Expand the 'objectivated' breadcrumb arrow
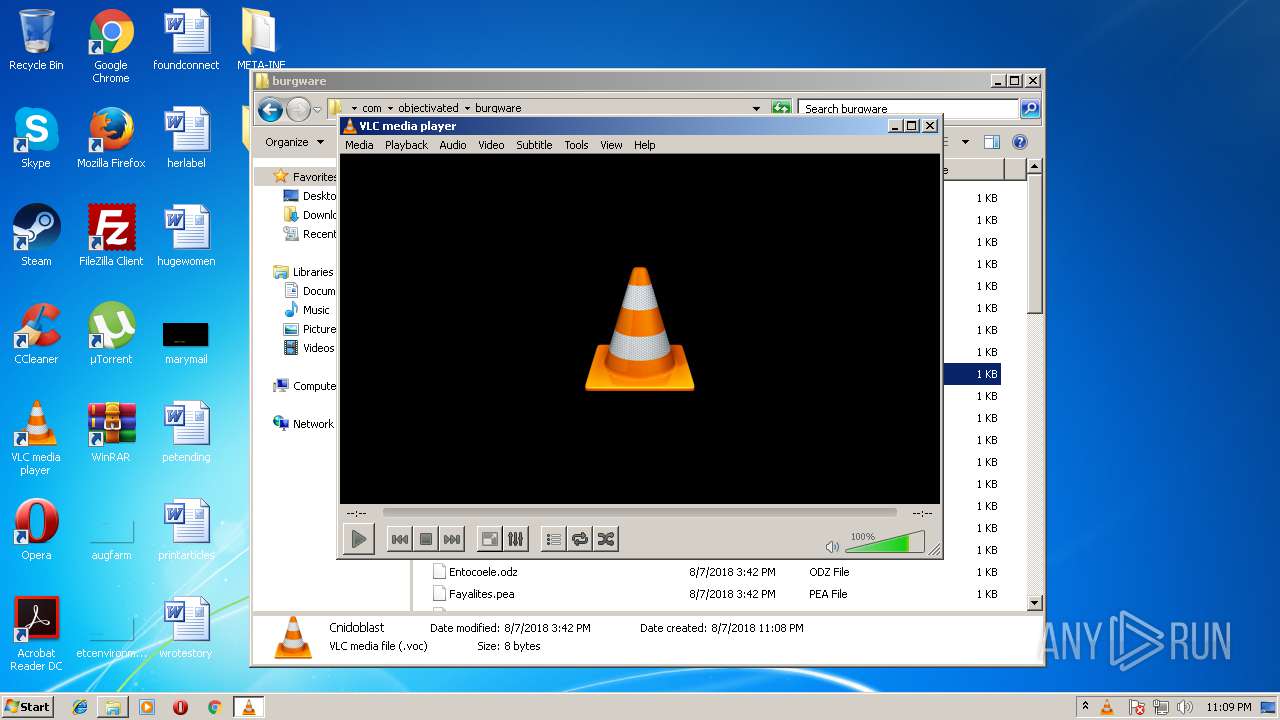Image resolution: width=1280 pixels, height=720 pixels. pos(467,108)
